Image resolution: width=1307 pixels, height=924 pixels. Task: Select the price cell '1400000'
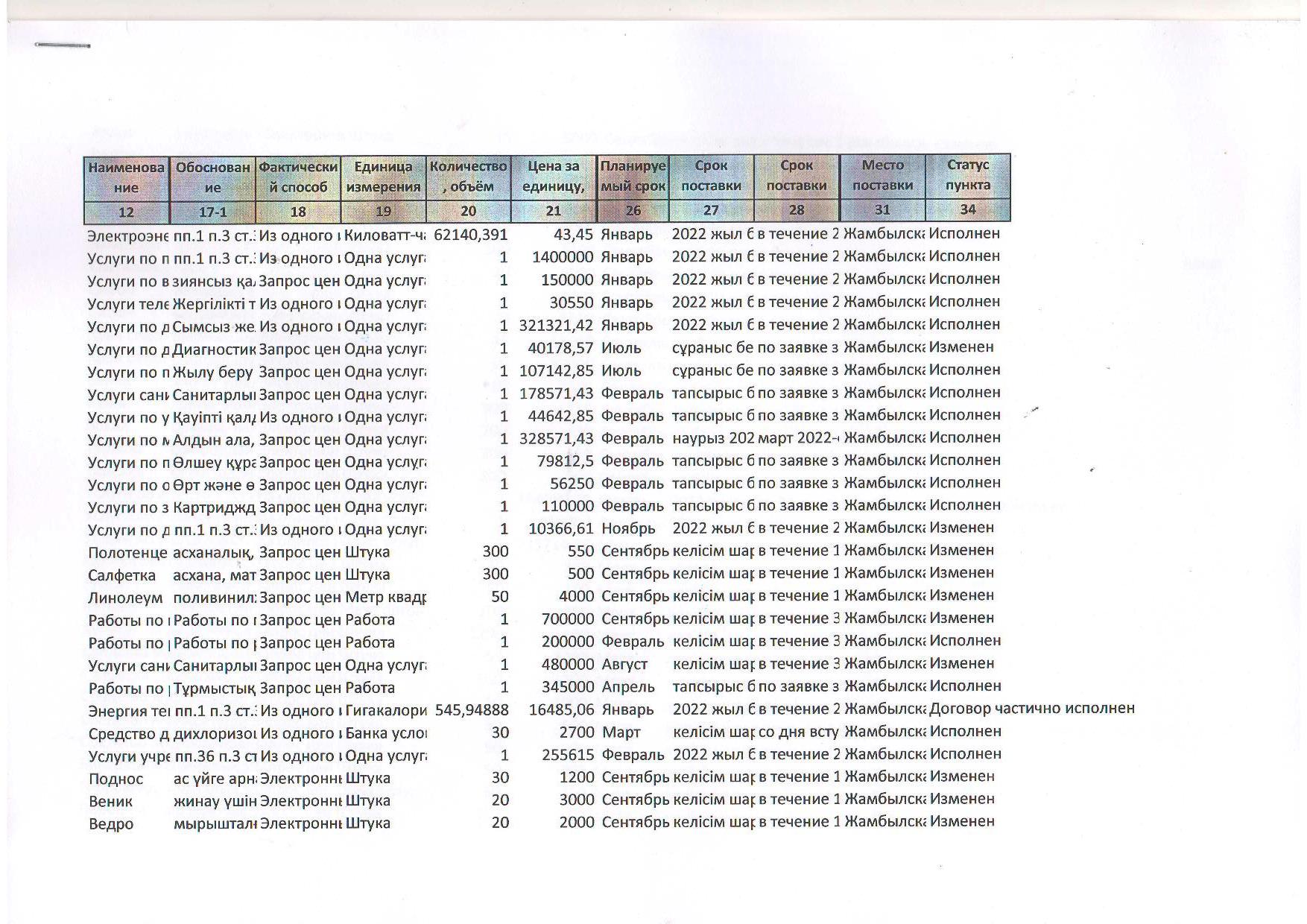point(563,258)
